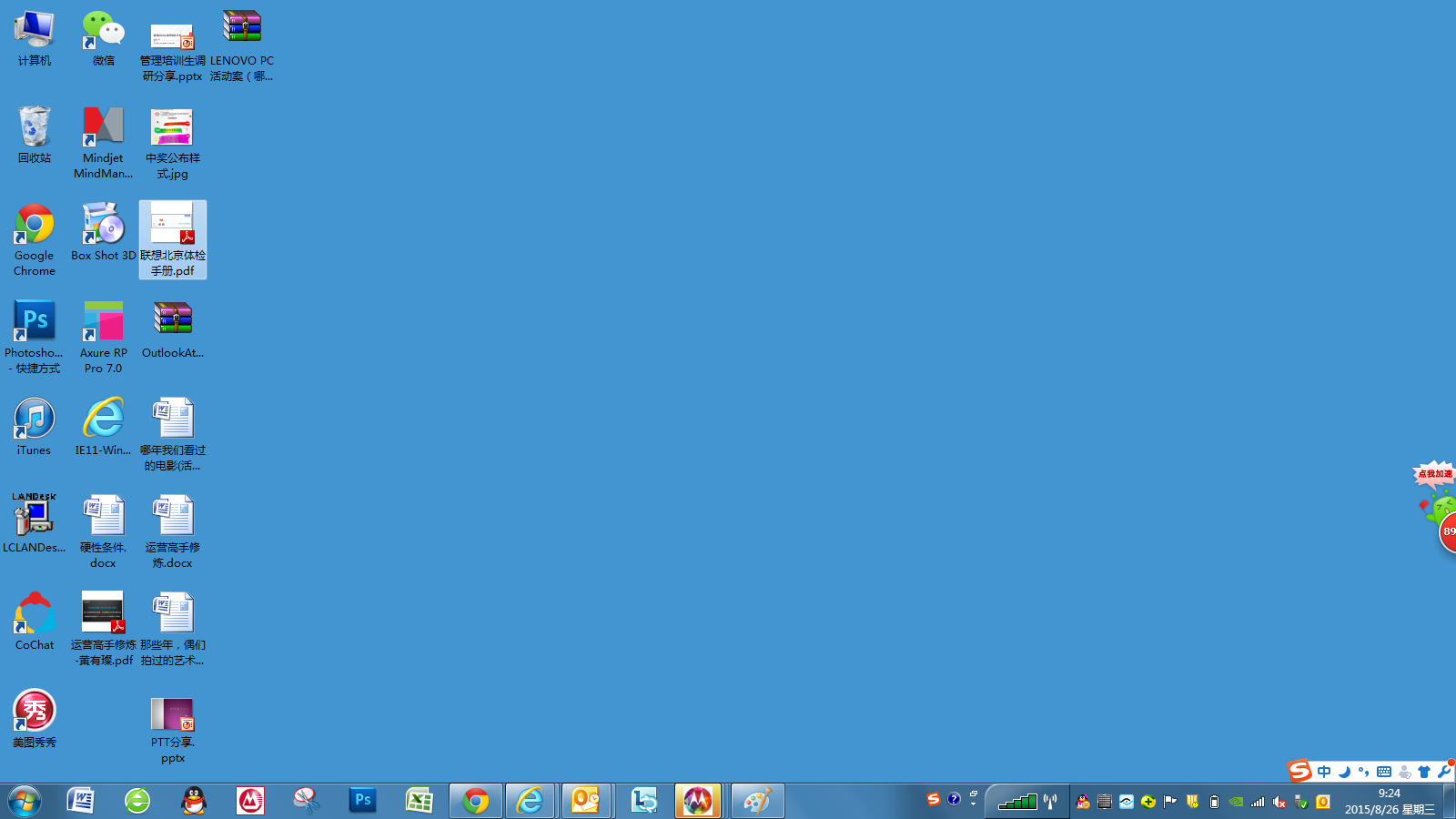The height and width of the screenshot is (819, 1456).
Task: Open Sogou skin shirt icon
Action: click(1424, 772)
